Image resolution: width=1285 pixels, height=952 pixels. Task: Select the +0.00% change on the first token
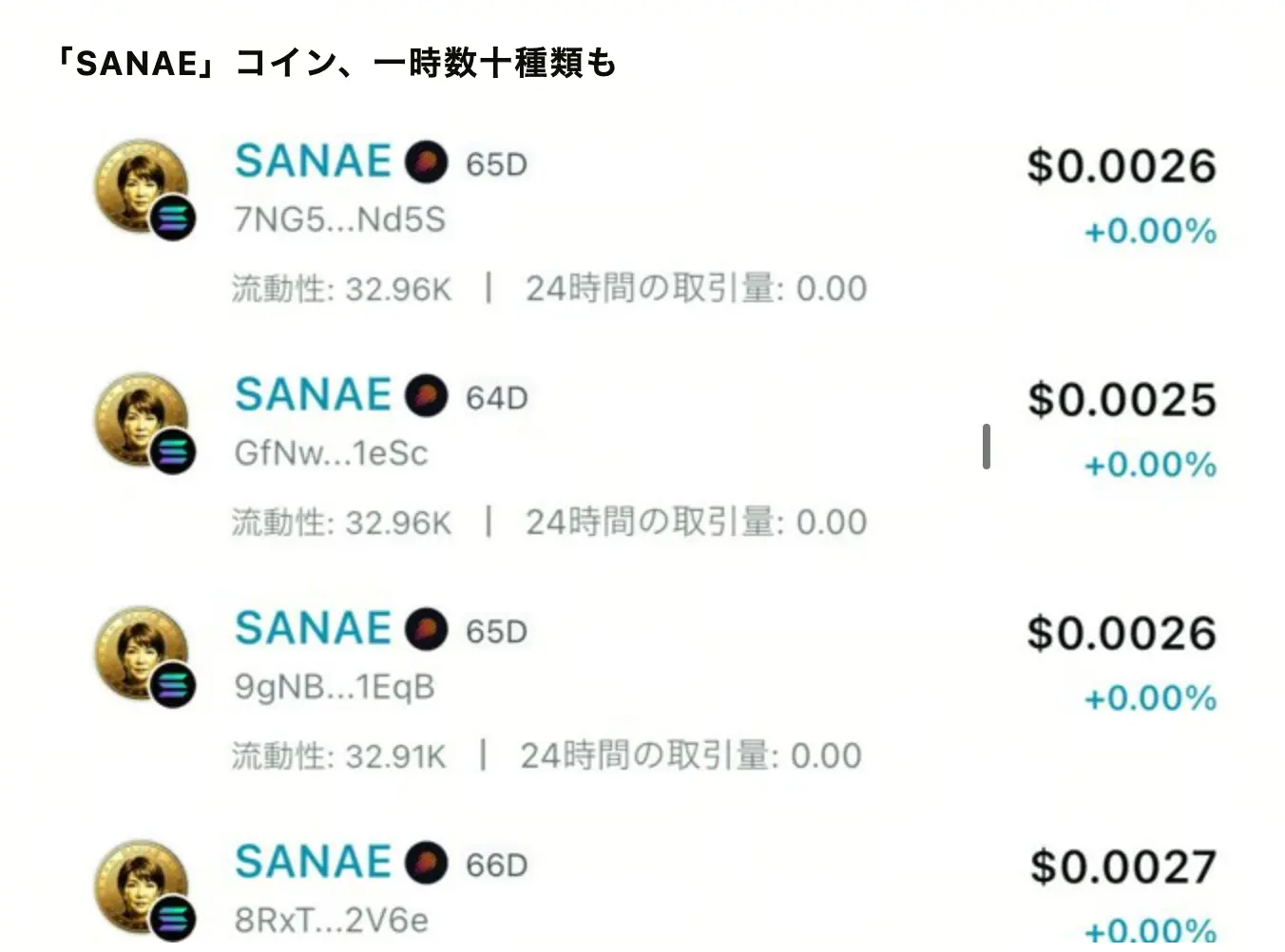click(1149, 230)
